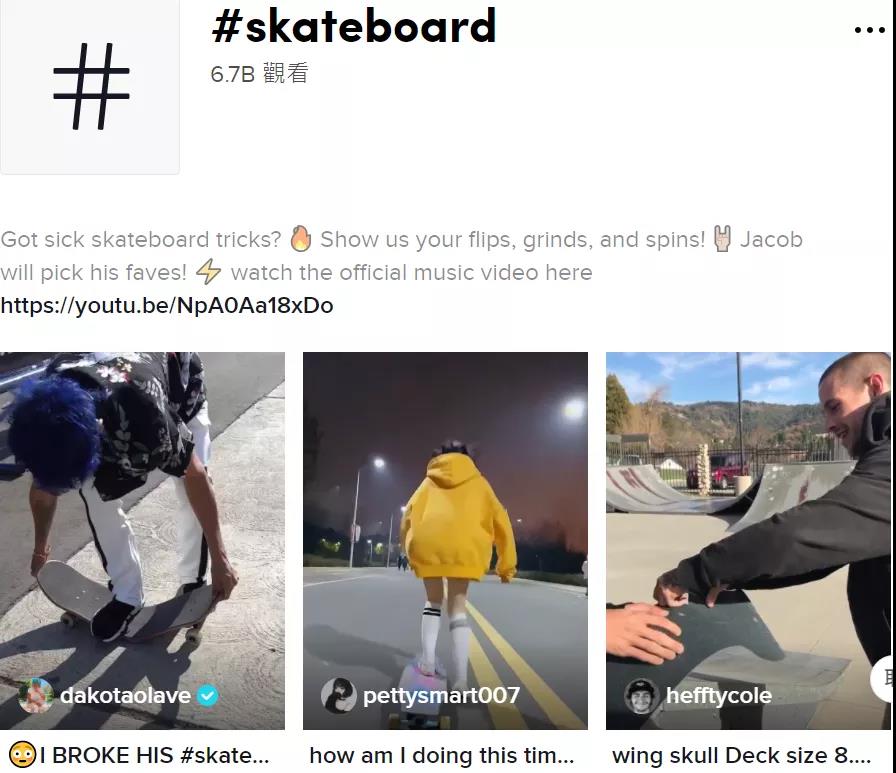Click the 6.7B views count text
The height and width of the screenshot is (773, 896).
(x=259, y=74)
